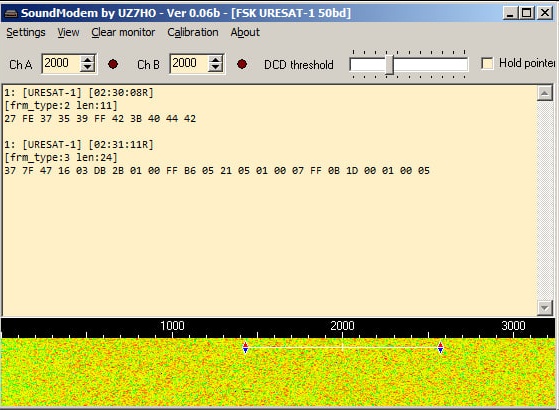The width and height of the screenshot is (559, 410).
Task: Click the 1000 label on the frequency scale
Action: (172, 326)
